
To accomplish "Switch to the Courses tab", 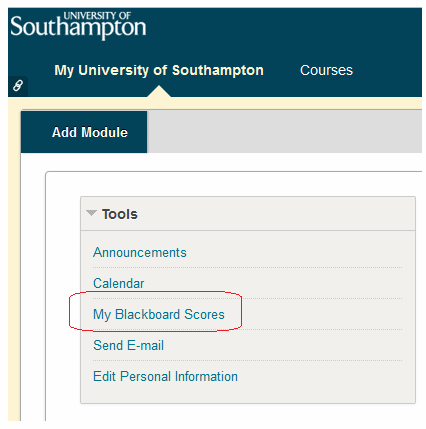I will tap(326, 70).
